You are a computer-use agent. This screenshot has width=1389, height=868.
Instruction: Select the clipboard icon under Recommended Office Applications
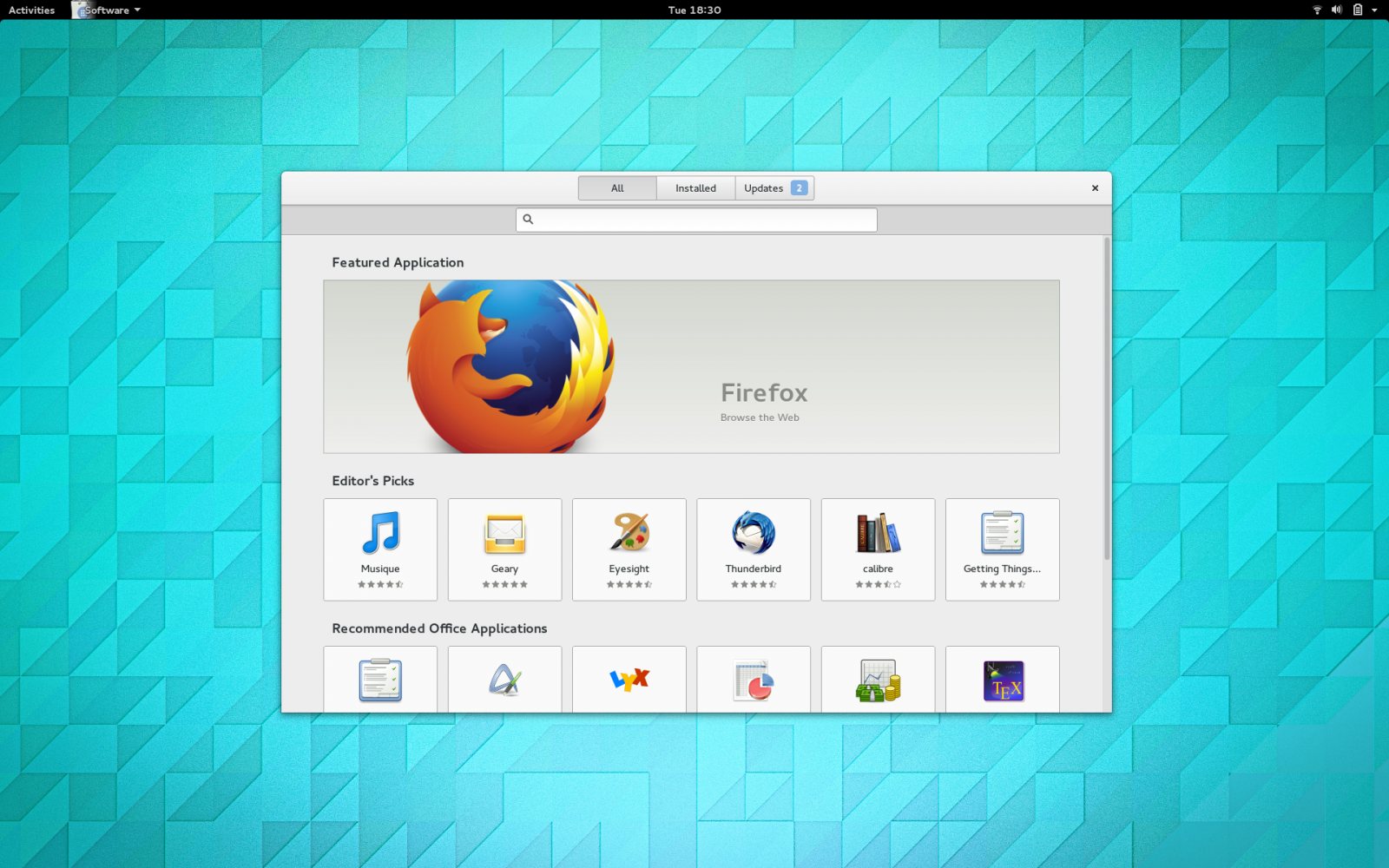click(x=380, y=680)
